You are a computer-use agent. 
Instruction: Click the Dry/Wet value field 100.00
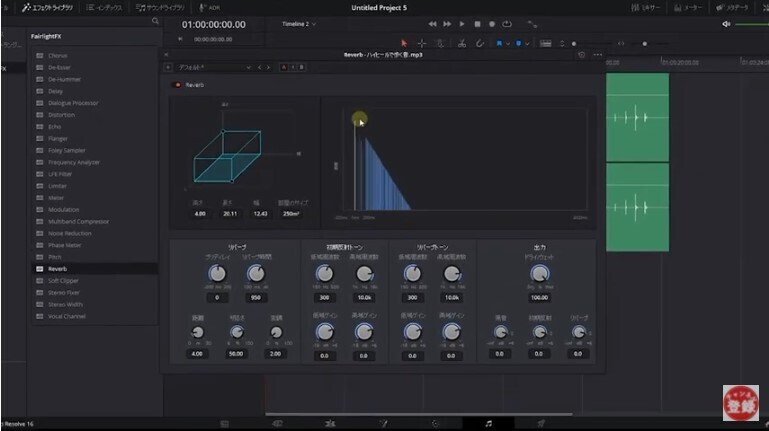click(x=539, y=298)
